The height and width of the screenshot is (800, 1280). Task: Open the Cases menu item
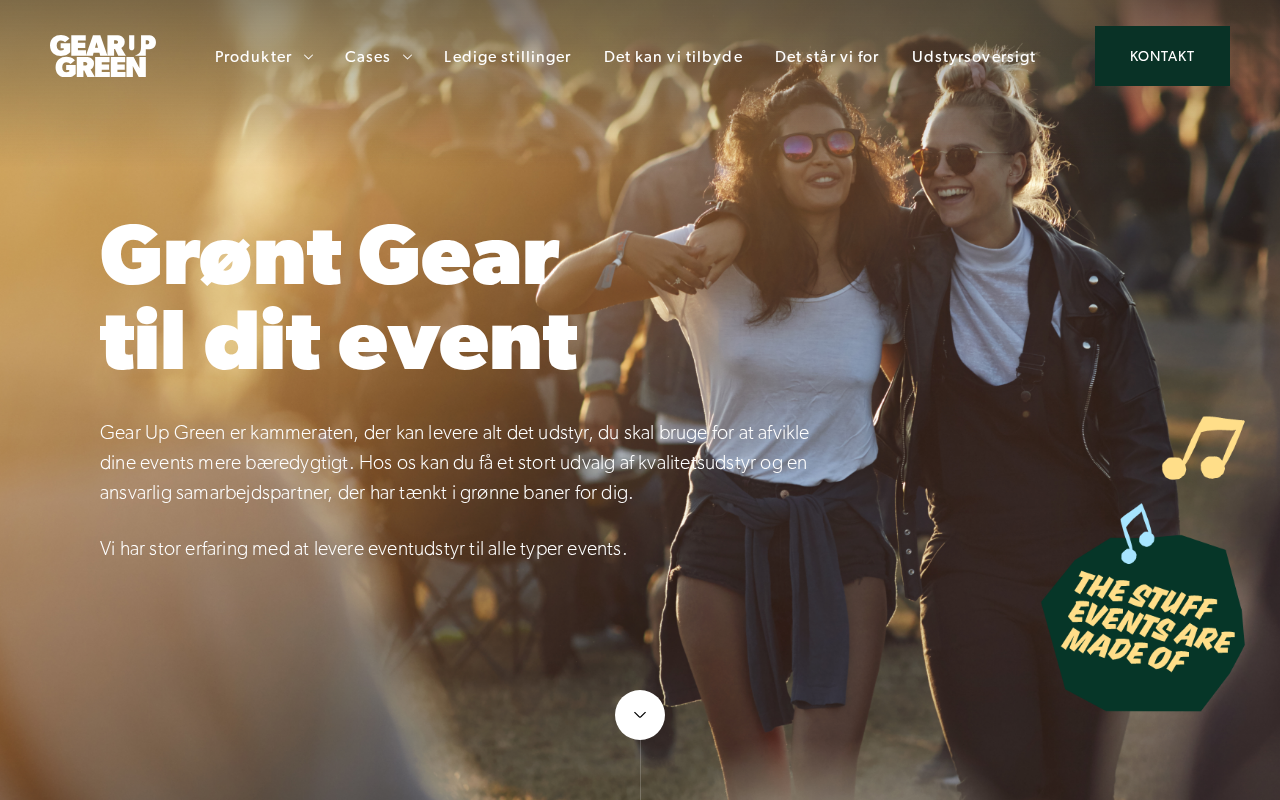(367, 57)
